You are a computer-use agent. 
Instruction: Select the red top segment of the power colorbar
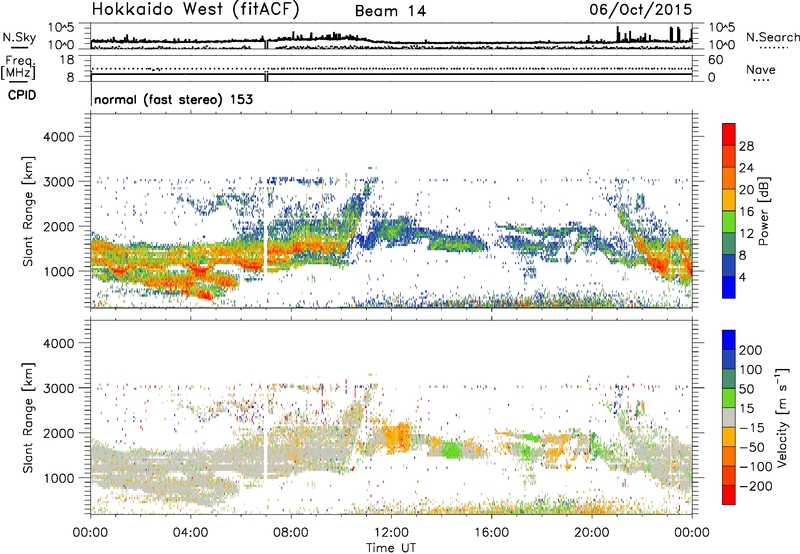click(729, 134)
